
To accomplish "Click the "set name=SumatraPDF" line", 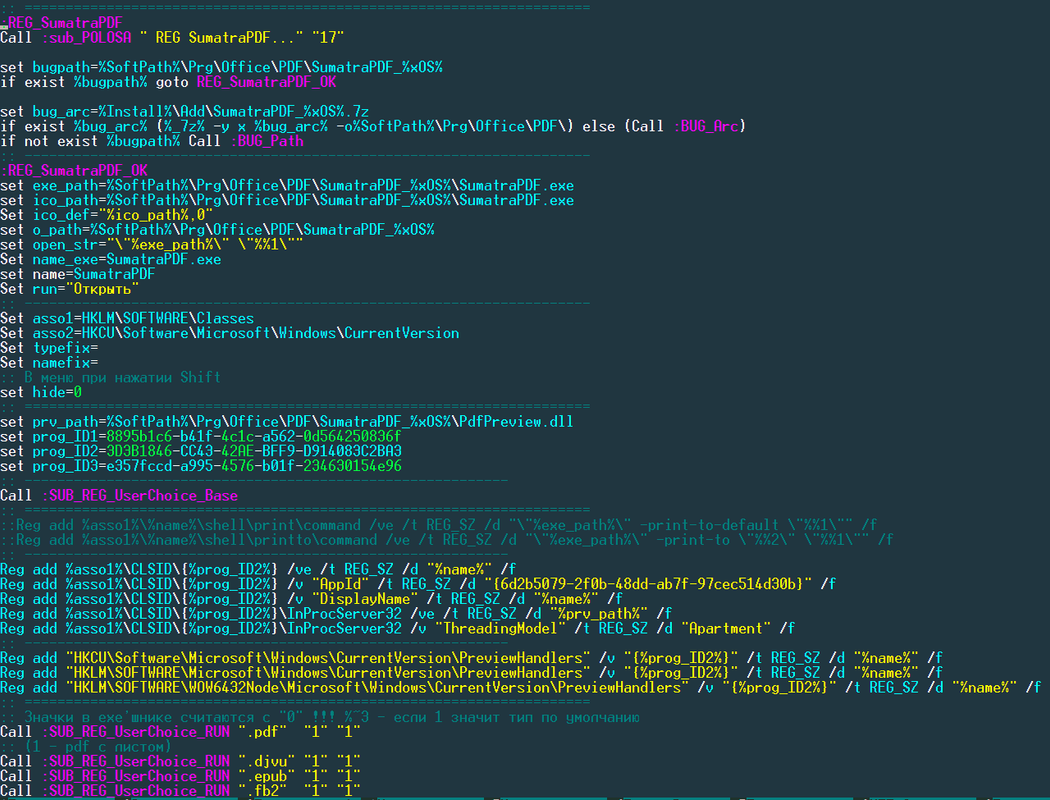I will pos(78,274).
